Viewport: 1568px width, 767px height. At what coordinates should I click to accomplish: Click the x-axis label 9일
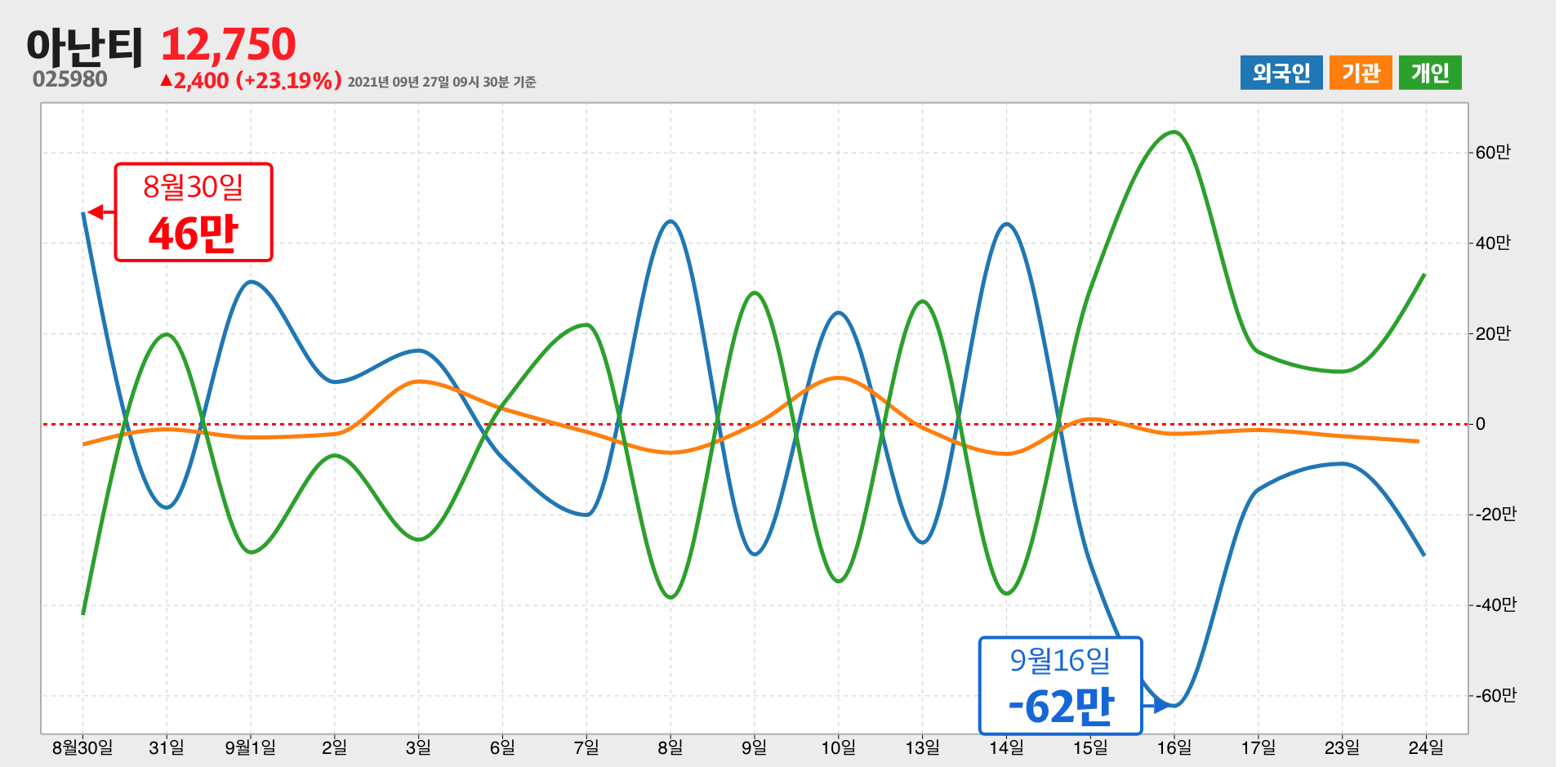click(755, 747)
